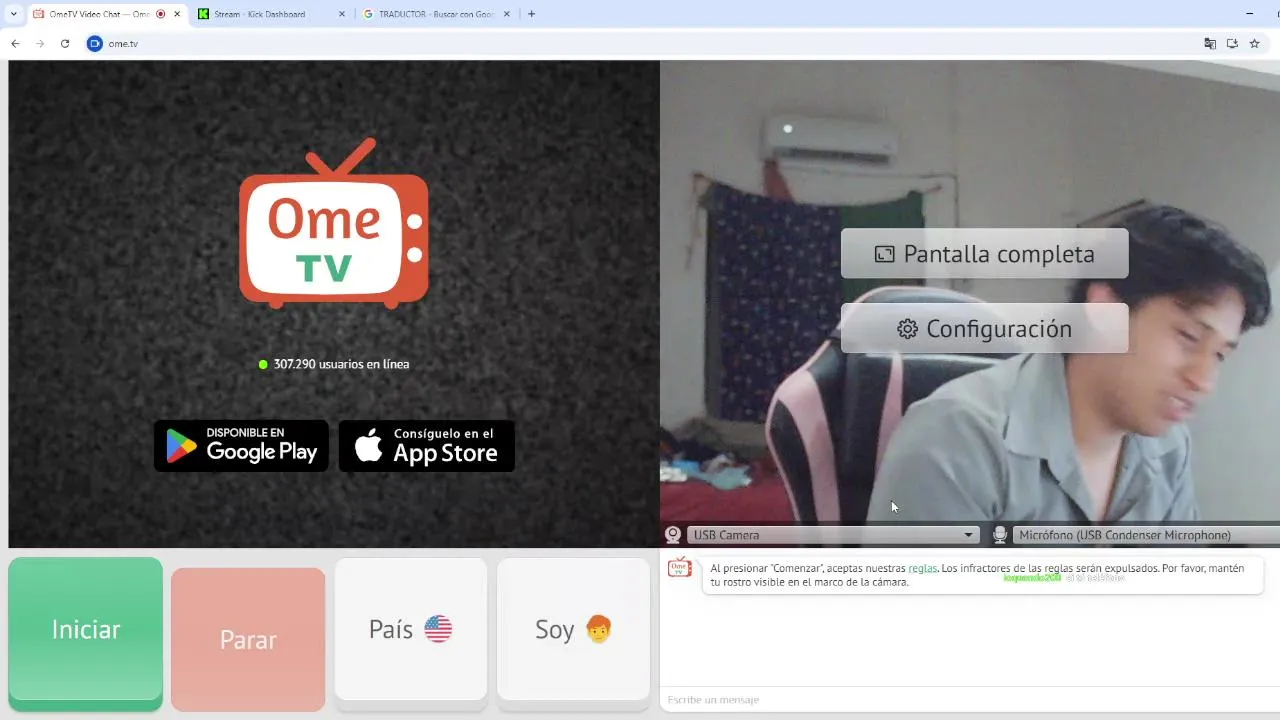The image size is (1280, 720).
Task: Click the ome.tv address bar
Action: (x=640, y=44)
